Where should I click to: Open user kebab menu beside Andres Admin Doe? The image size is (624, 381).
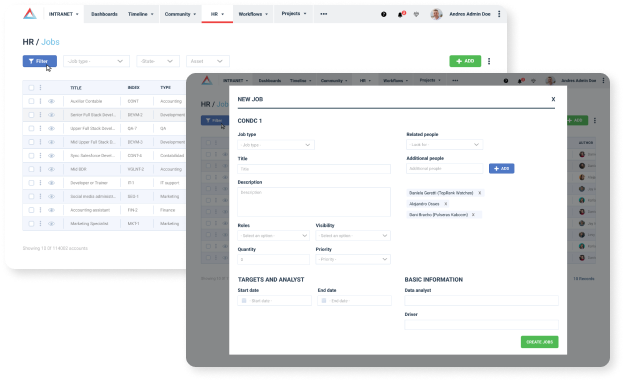point(499,14)
